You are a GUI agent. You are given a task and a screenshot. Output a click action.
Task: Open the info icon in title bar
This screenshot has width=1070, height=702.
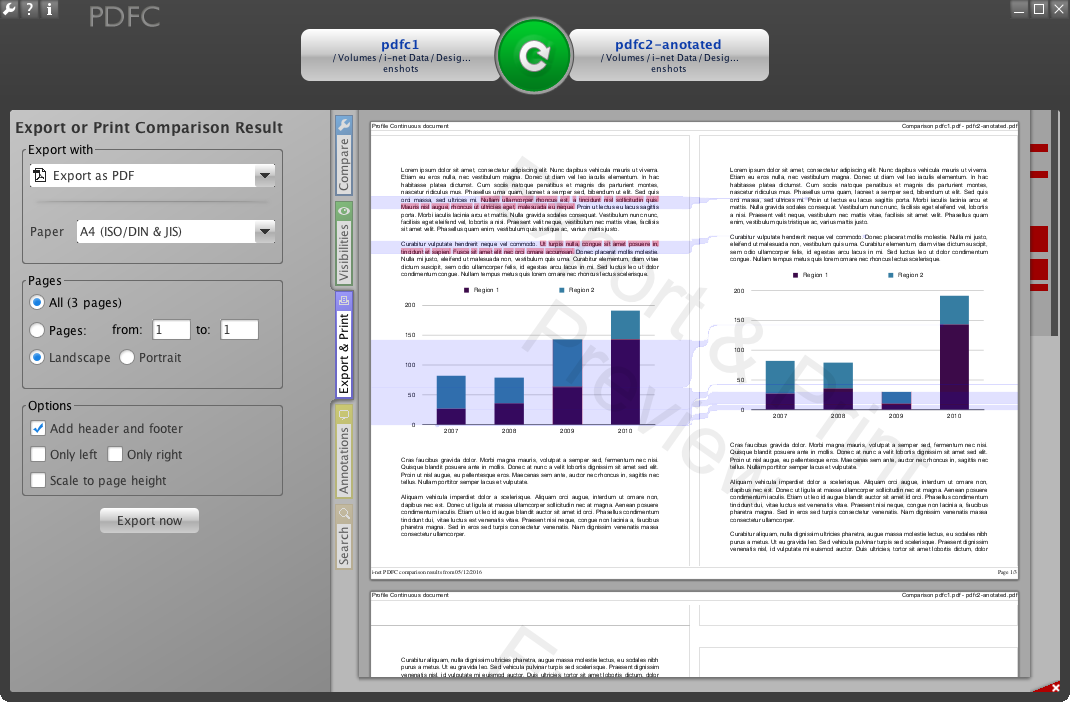click(x=49, y=9)
